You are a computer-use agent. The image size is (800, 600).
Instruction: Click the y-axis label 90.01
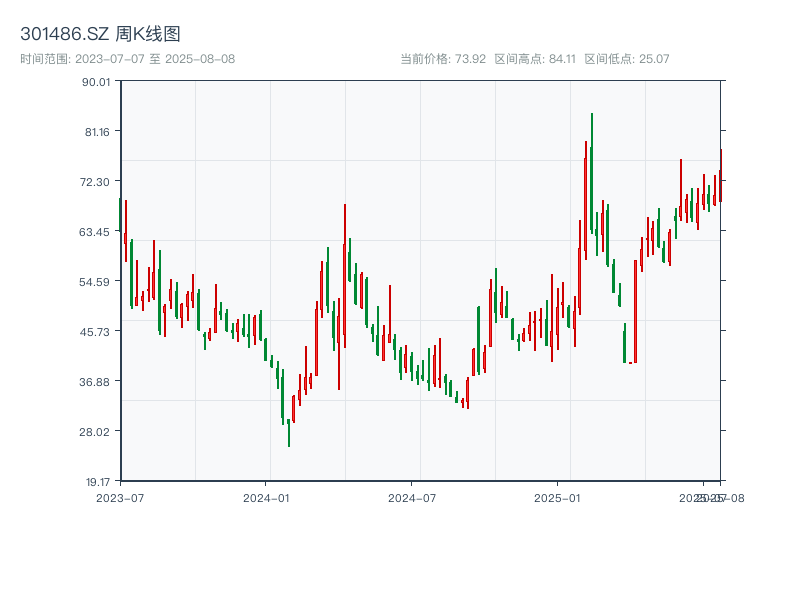pyautogui.click(x=96, y=82)
